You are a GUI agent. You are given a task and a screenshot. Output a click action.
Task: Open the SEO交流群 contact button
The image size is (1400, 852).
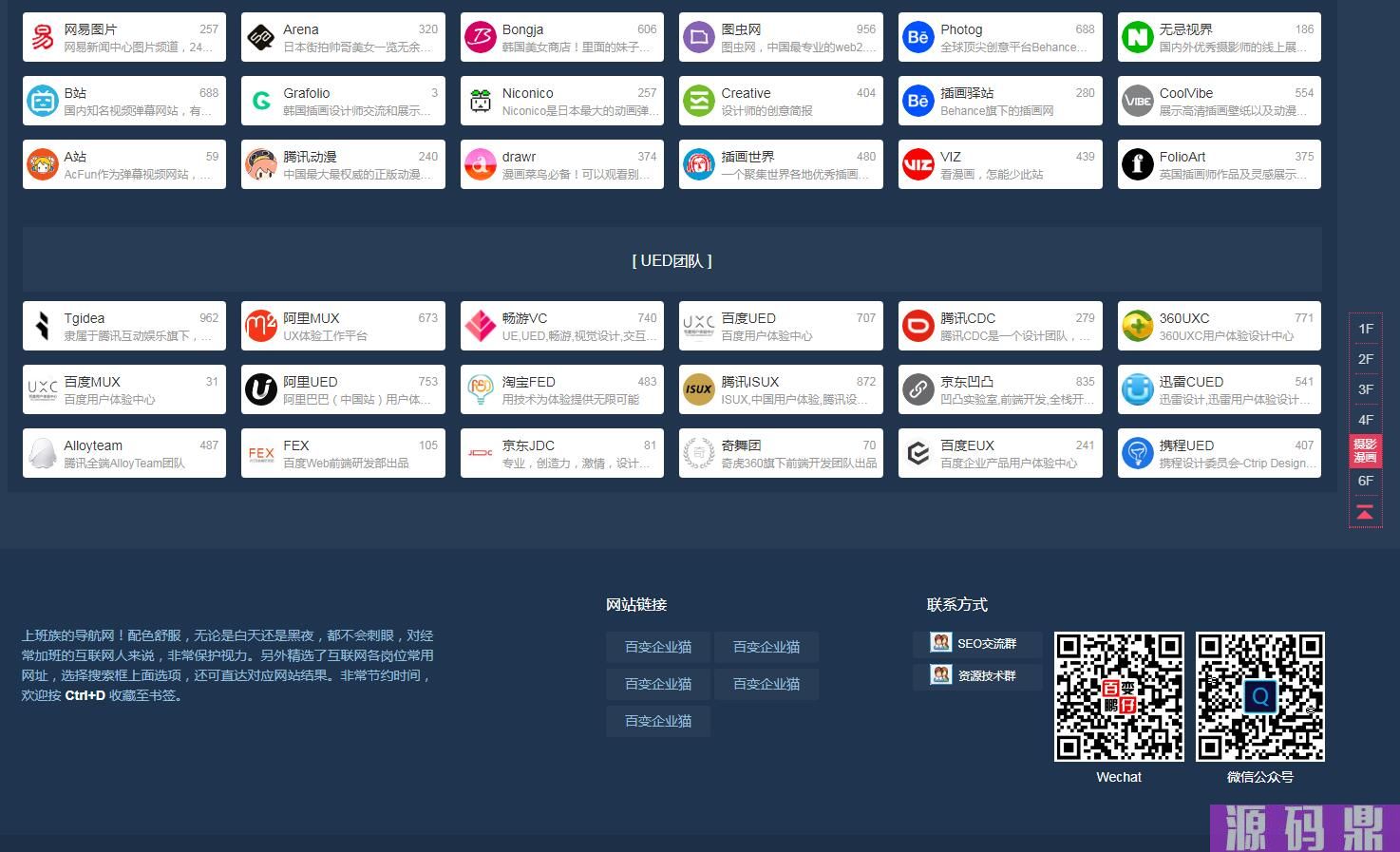tap(977, 644)
